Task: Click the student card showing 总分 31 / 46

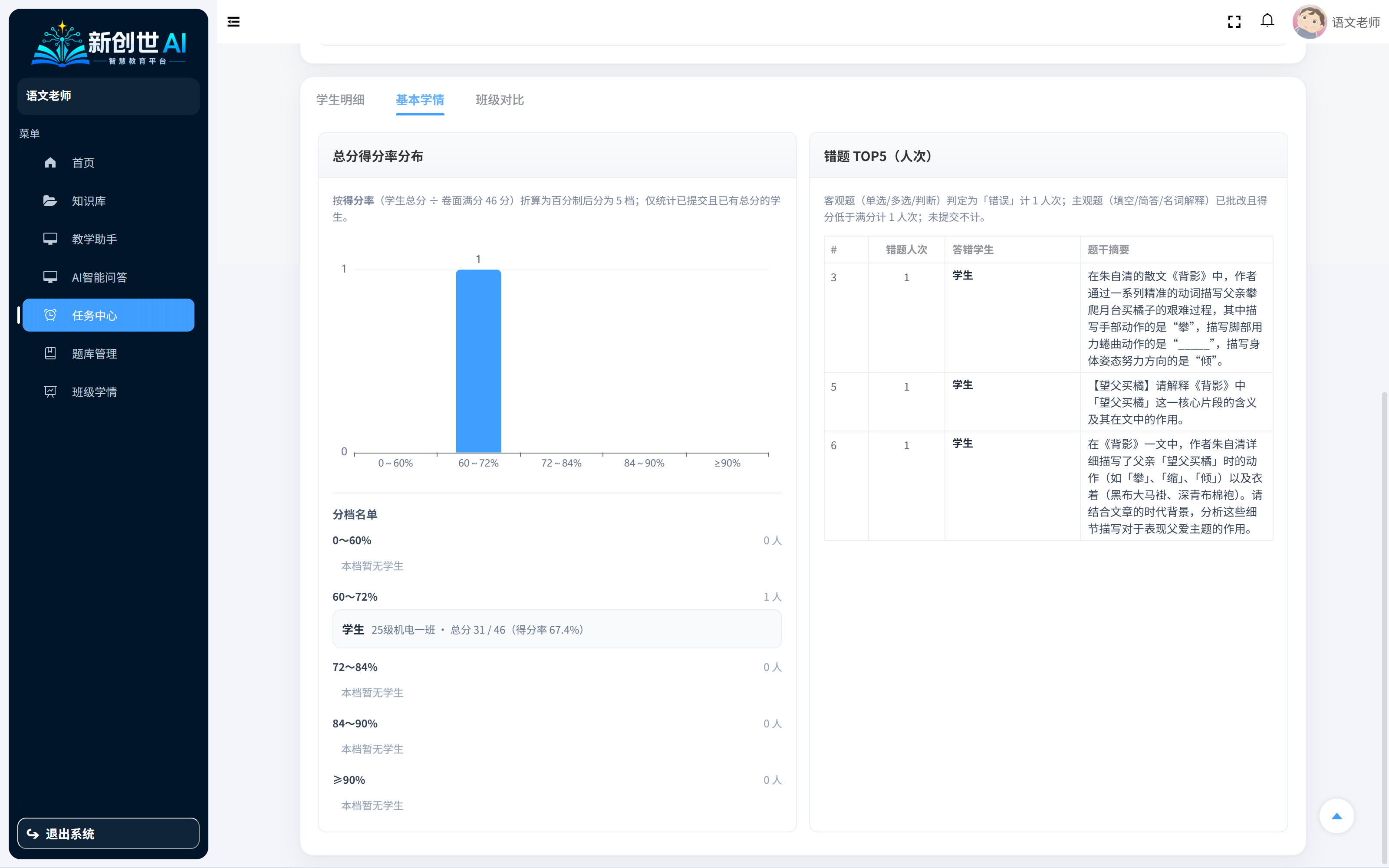Action: (x=557, y=629)
